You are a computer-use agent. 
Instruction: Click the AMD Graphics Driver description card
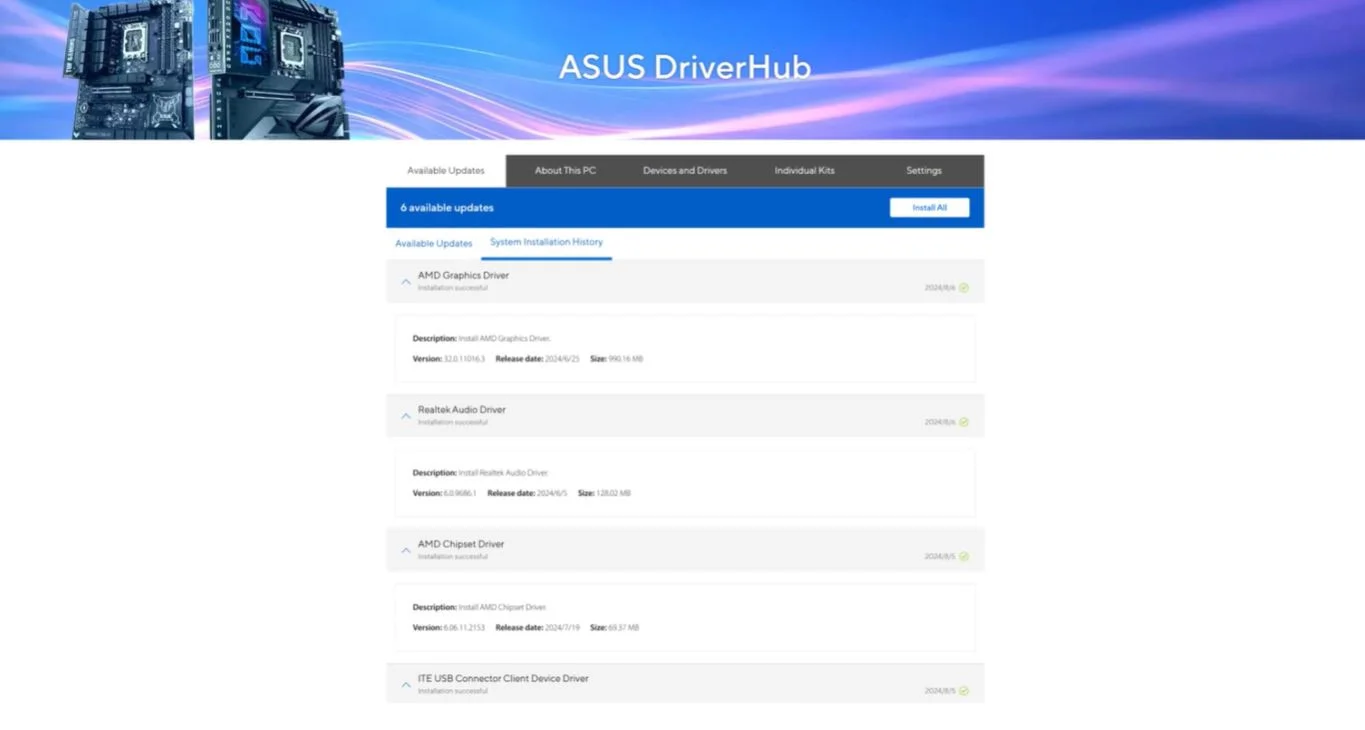click(x=685, y=348)
